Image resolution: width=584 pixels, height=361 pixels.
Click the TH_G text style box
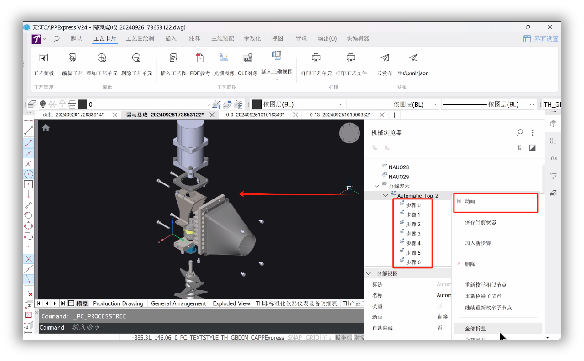point(552,104)
